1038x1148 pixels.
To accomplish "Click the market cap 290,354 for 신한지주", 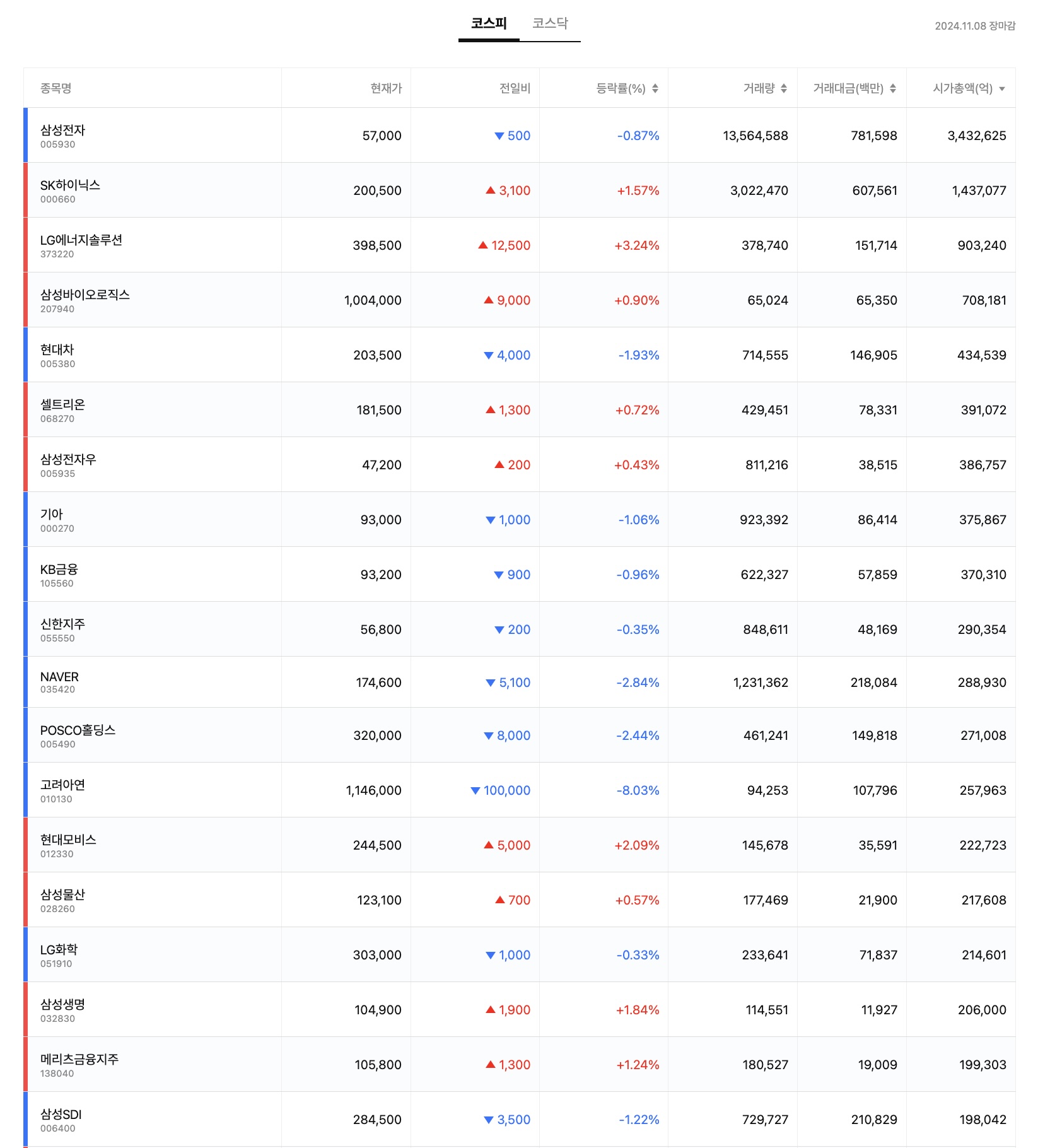I will click(x=983, y=630).
